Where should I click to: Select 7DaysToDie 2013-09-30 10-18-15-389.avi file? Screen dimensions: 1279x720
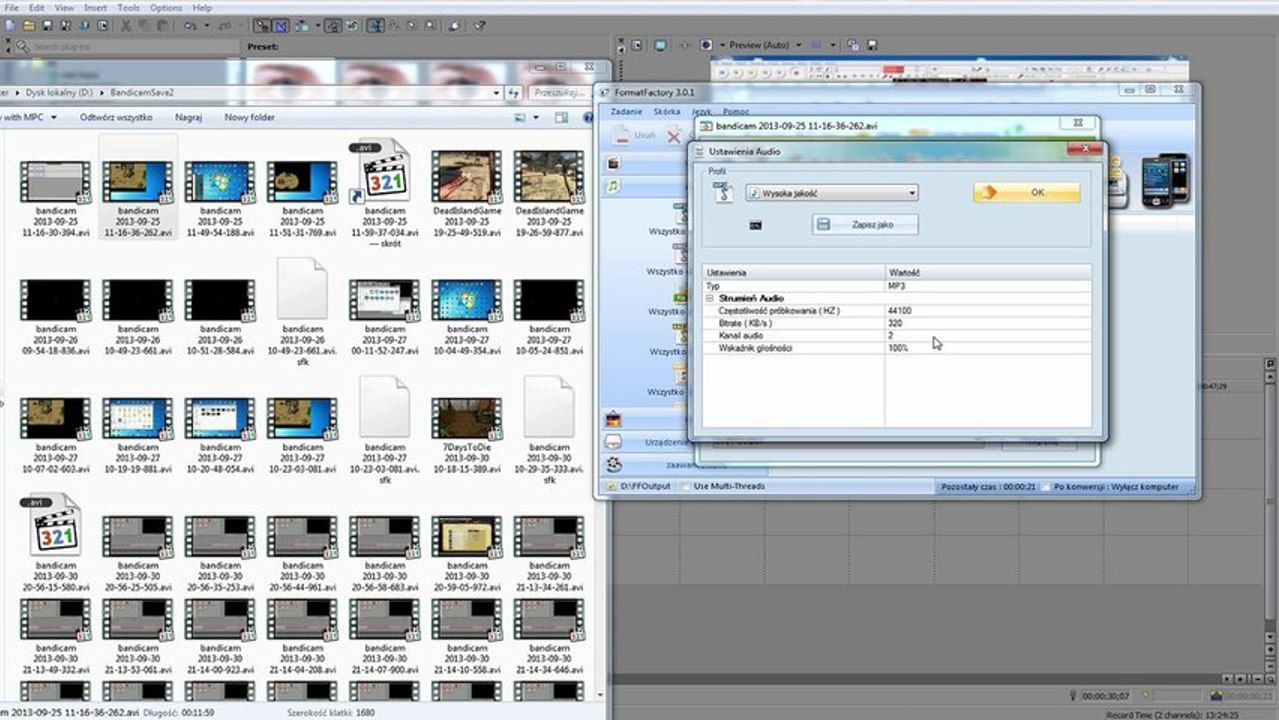[466, 418]
